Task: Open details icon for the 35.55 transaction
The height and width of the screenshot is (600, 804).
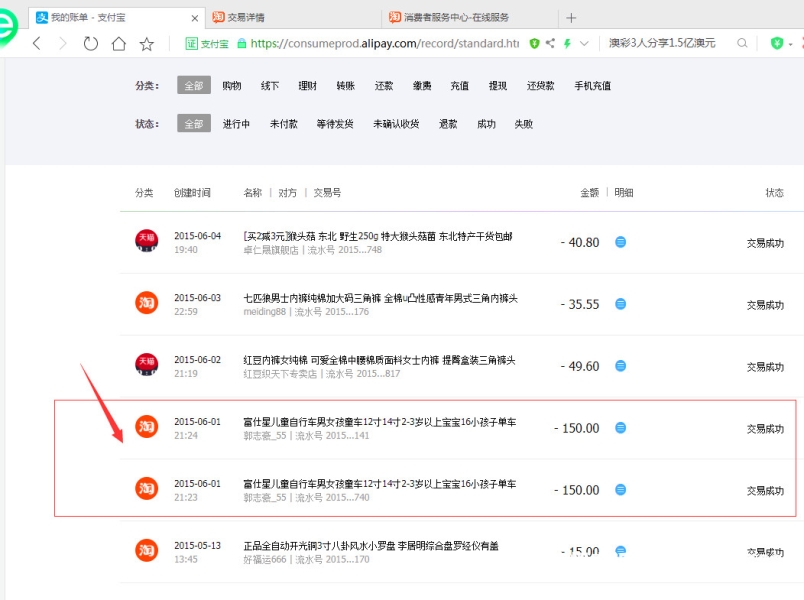Action: point(620,304)
